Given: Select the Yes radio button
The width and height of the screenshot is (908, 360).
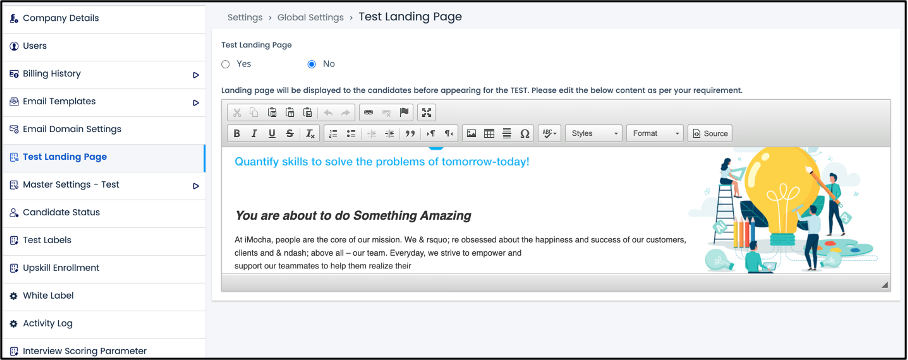Looking at the screenshot, I should point(226,64).
